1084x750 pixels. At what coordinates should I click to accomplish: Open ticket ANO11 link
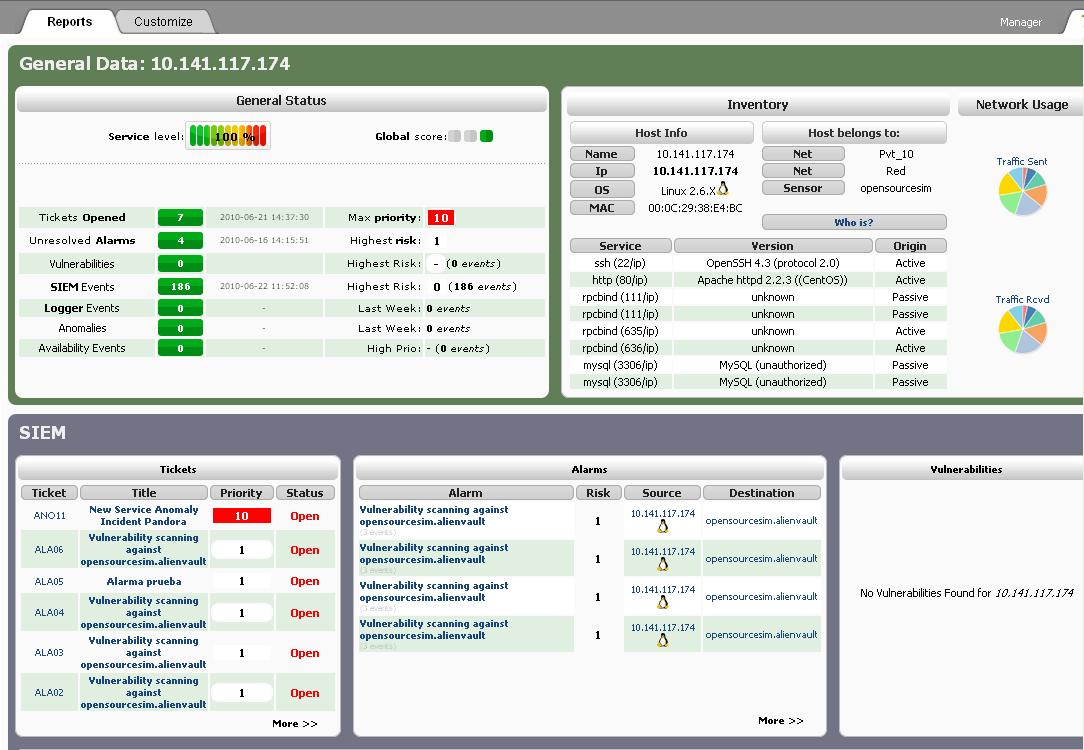[x=49, y=516]
